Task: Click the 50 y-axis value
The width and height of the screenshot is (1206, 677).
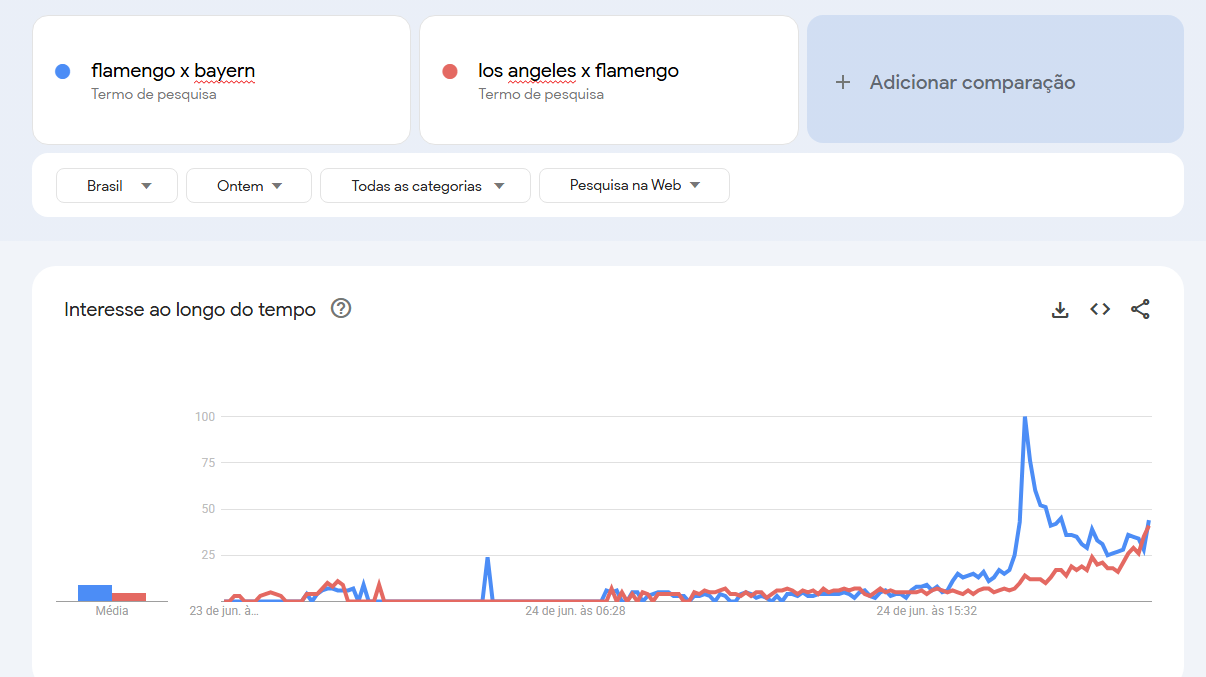Action: [x=208, y=509]
